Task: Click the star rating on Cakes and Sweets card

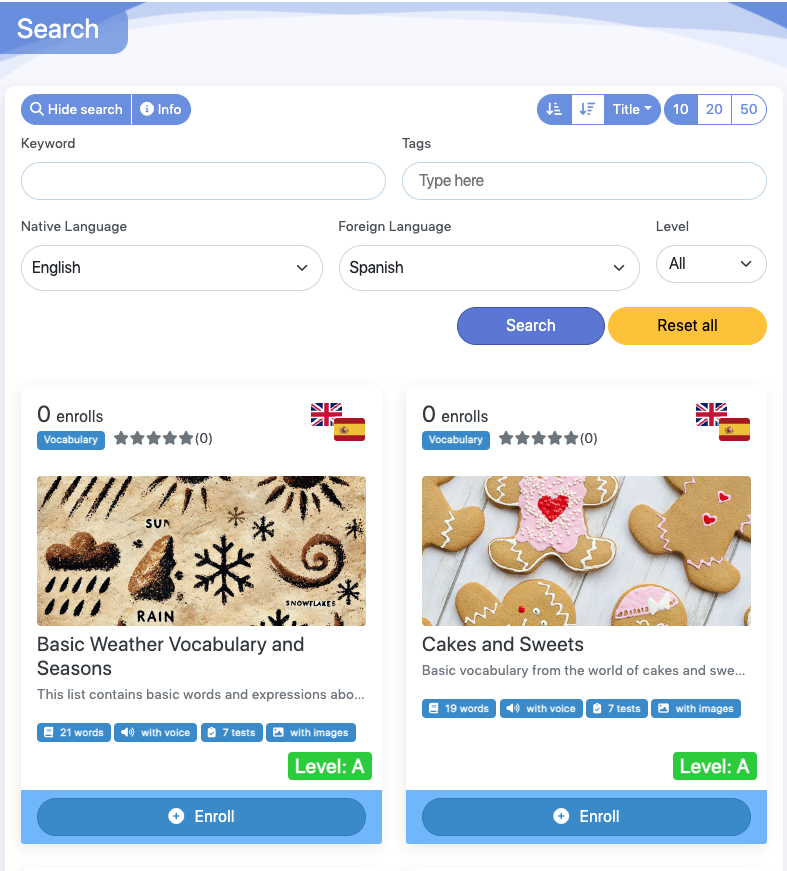Action: point(539,438)
